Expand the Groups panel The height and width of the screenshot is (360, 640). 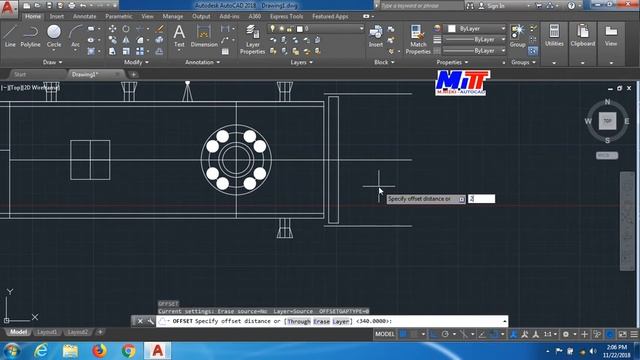[x=523, y=62]
